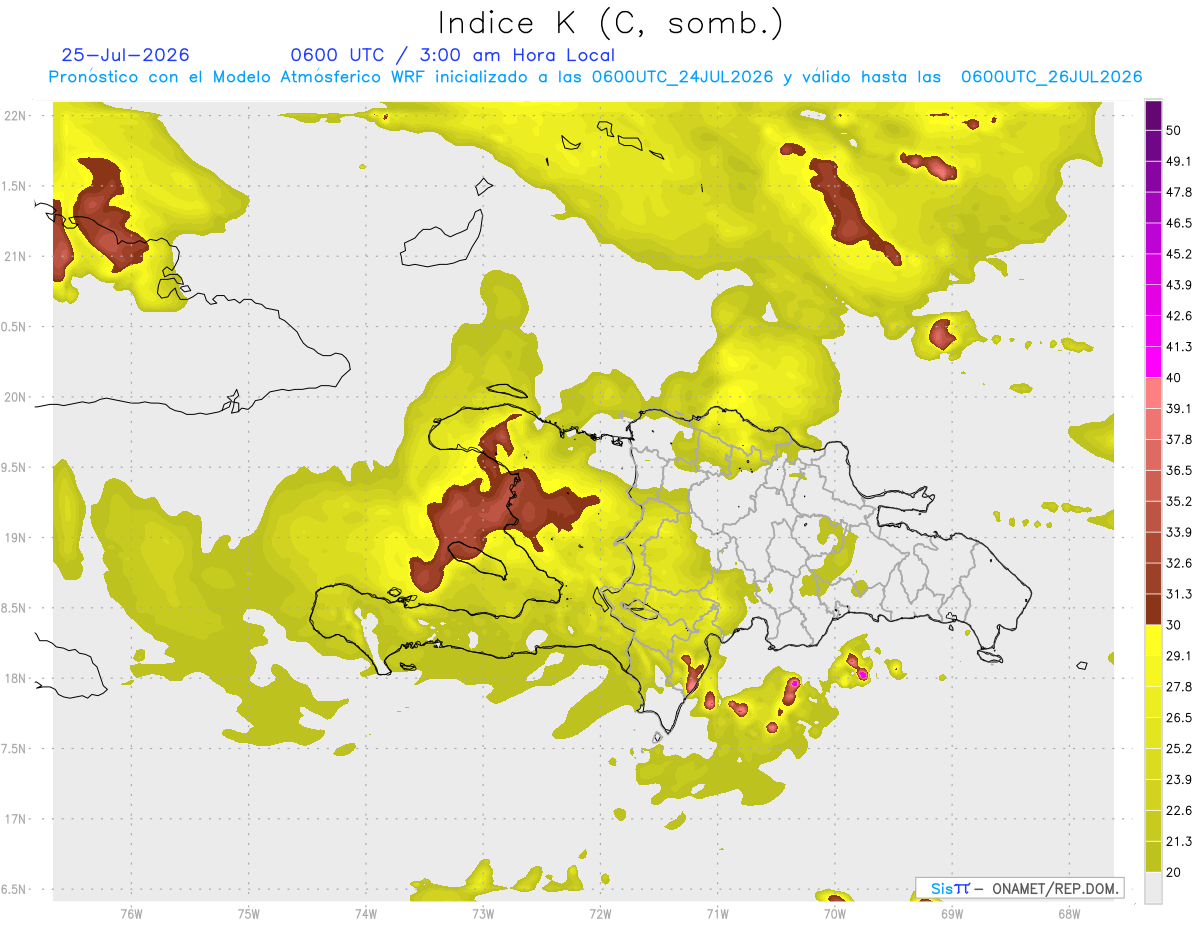Click the color bar value '49.1'
This screenshot has width=1200, height=927.
pos(1179,161)
